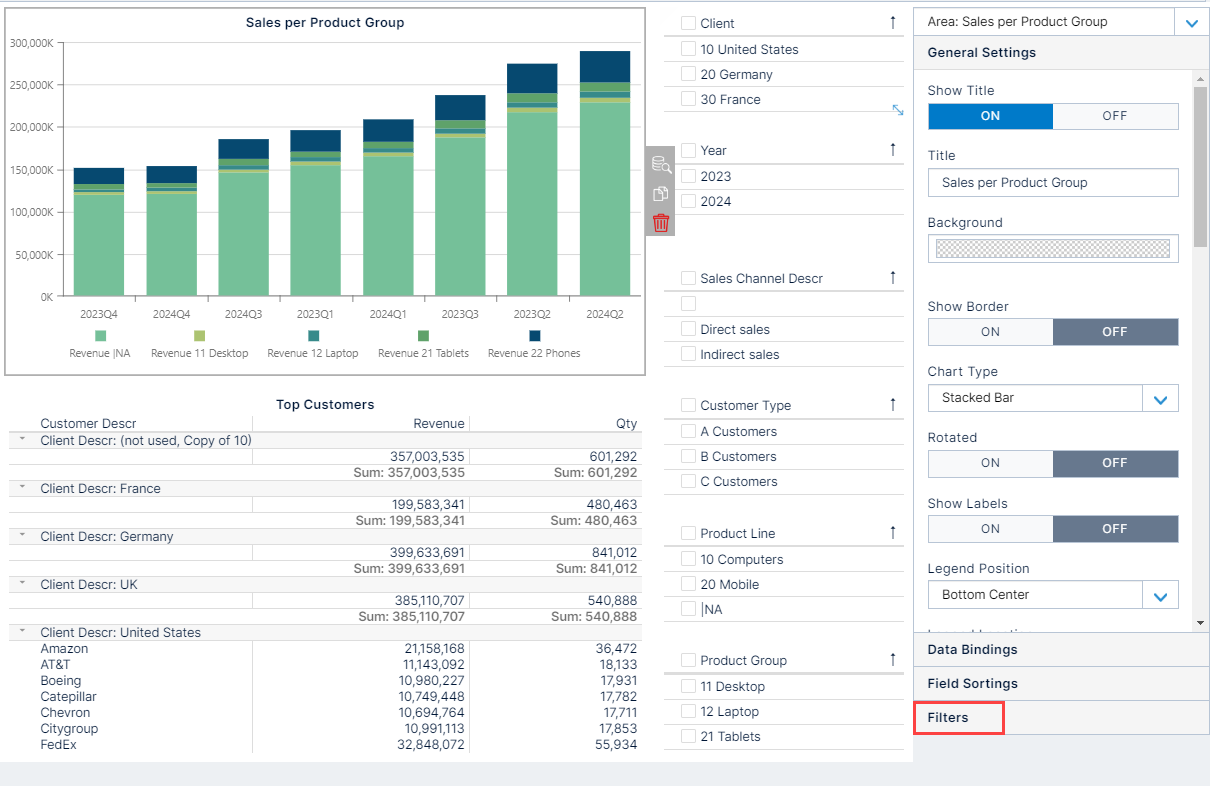Check the 20 Germany filter checkbox
This screenshot has height=786, width=1210.
tap(688, 74)
